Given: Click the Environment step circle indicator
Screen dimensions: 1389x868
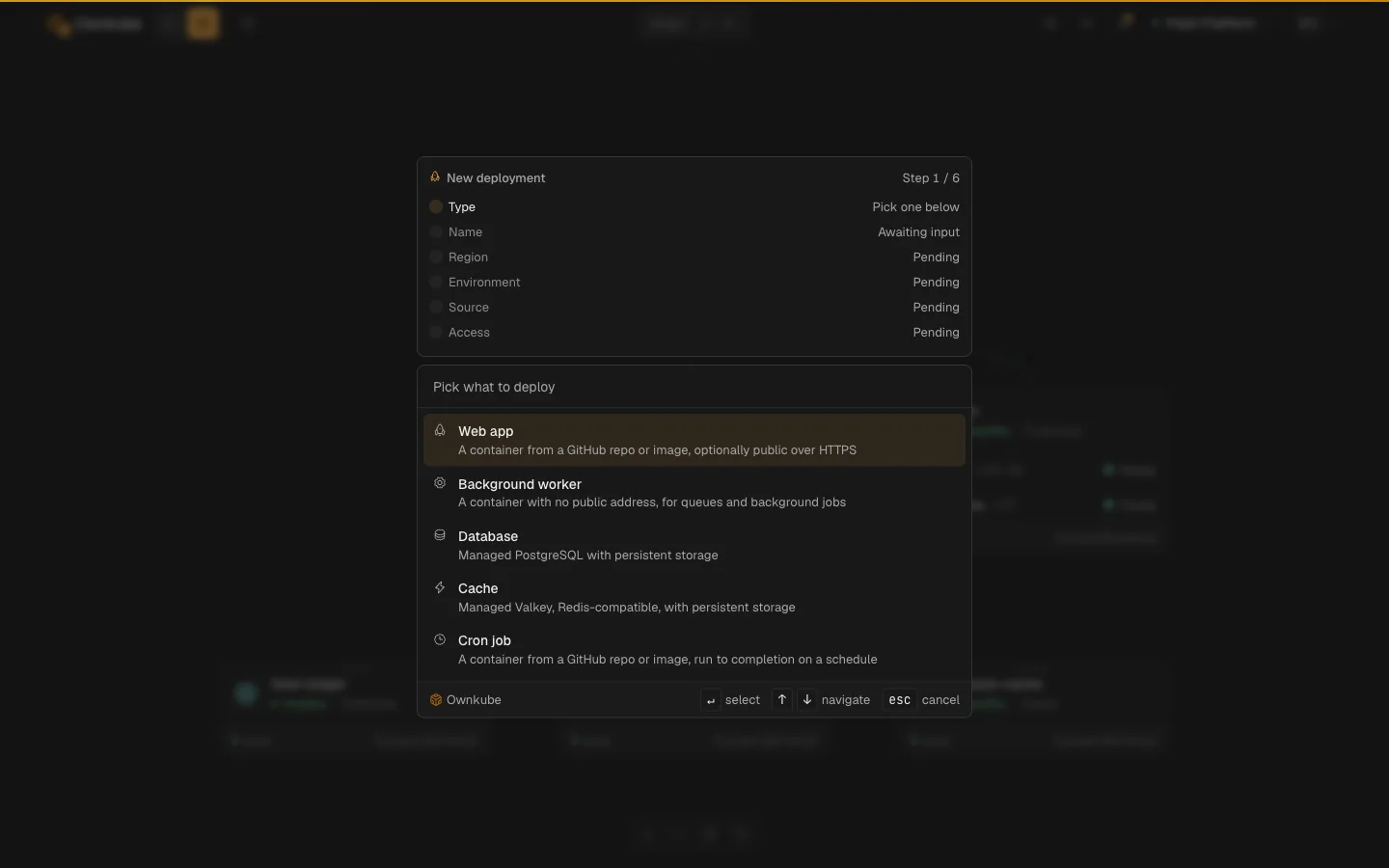Looking at the screenshot, I should coord(436,282).
